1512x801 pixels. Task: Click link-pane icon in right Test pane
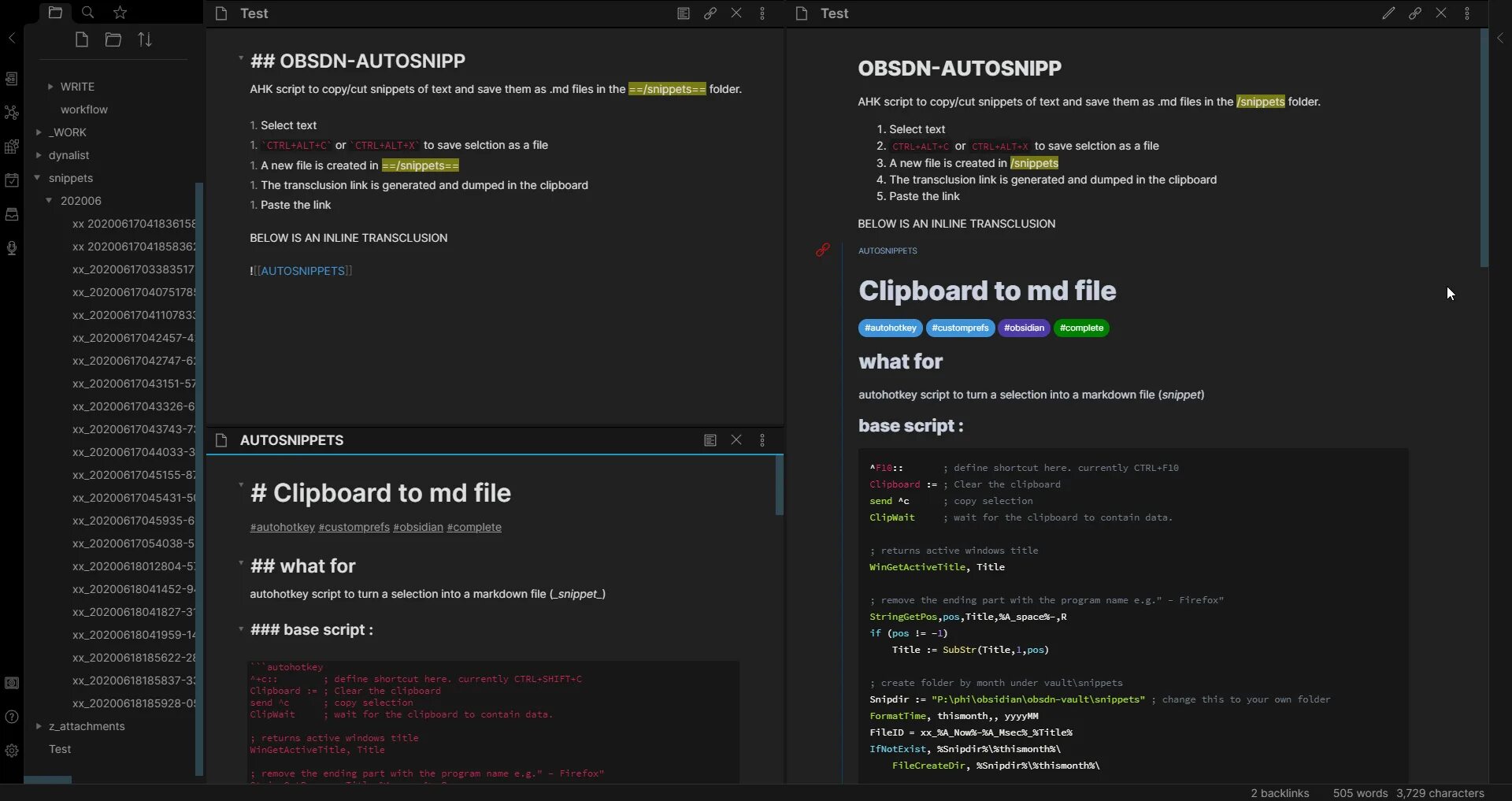1415,13
